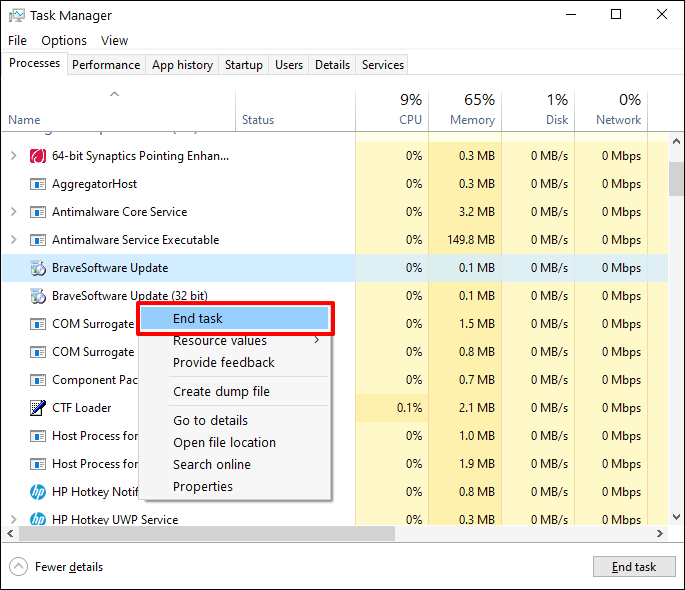This screenshot has height=590, width=685.
Task: Sort by the CPU column header
Action: (x=392, y=111)
